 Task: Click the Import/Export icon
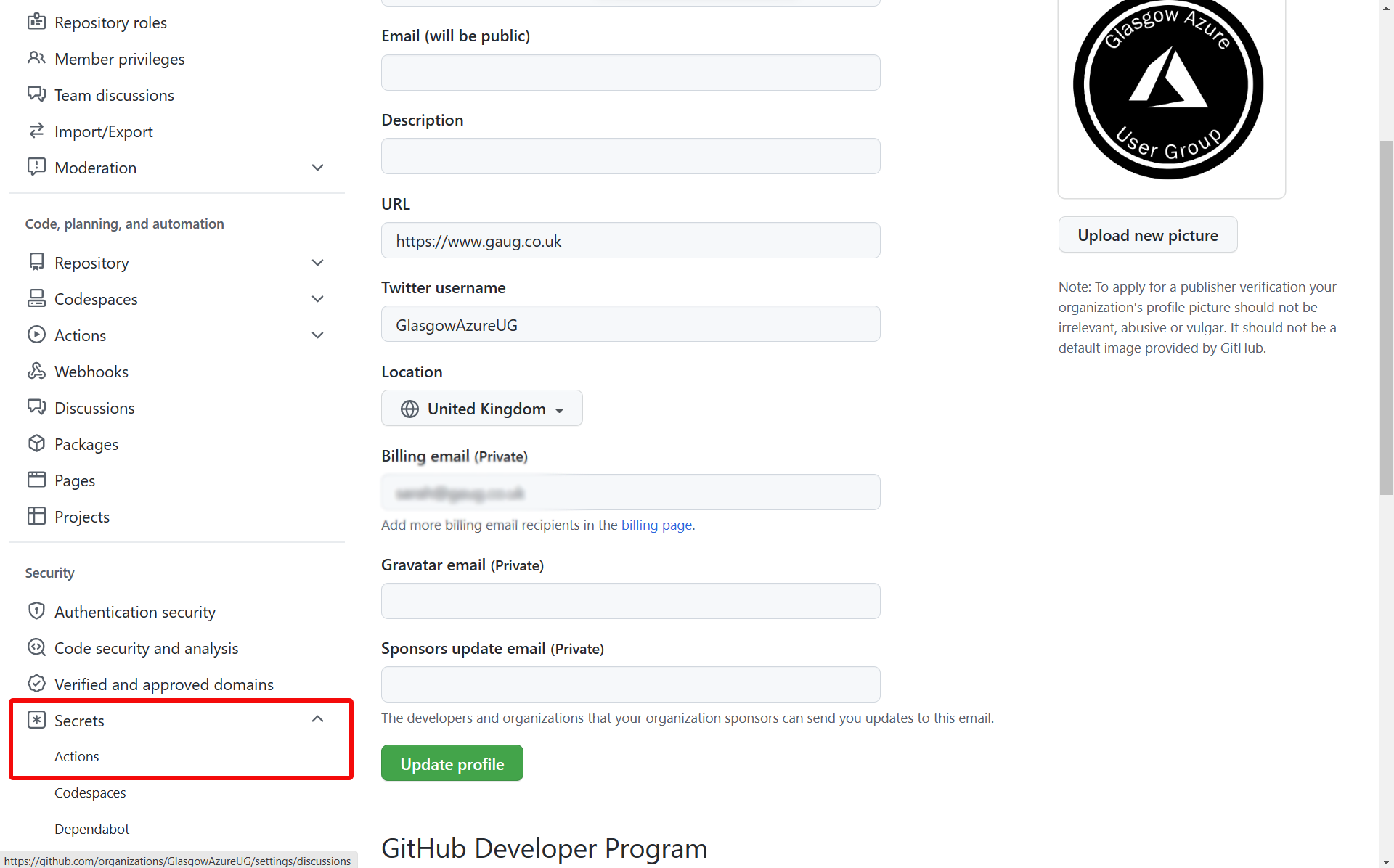coord(36,130)
